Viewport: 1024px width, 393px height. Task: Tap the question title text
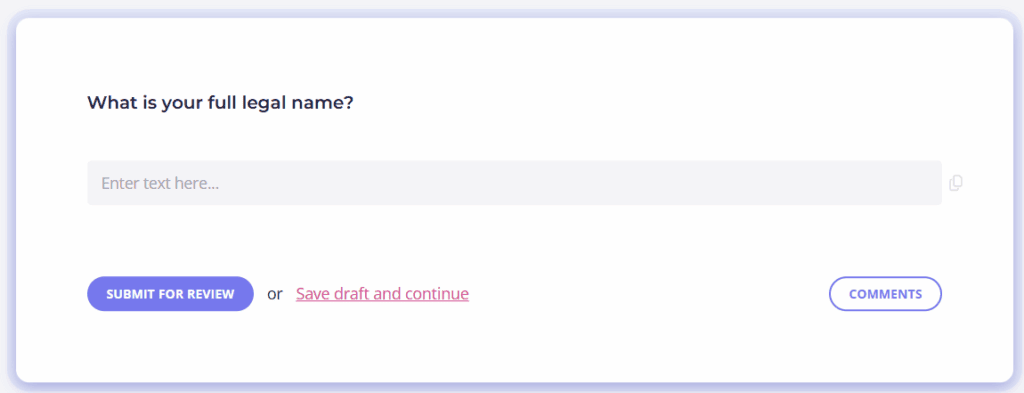click(220, 103)
